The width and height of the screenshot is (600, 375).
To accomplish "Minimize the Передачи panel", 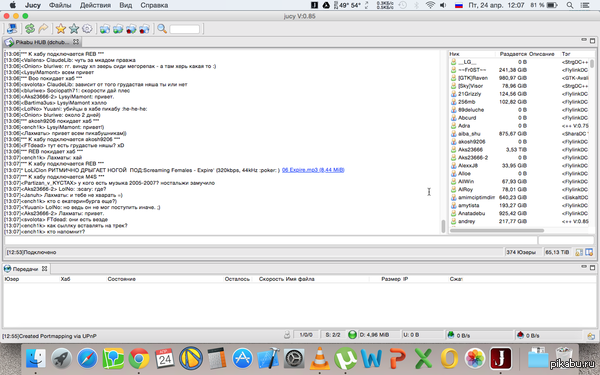I will pyautogui.click(x=584, y=267).
